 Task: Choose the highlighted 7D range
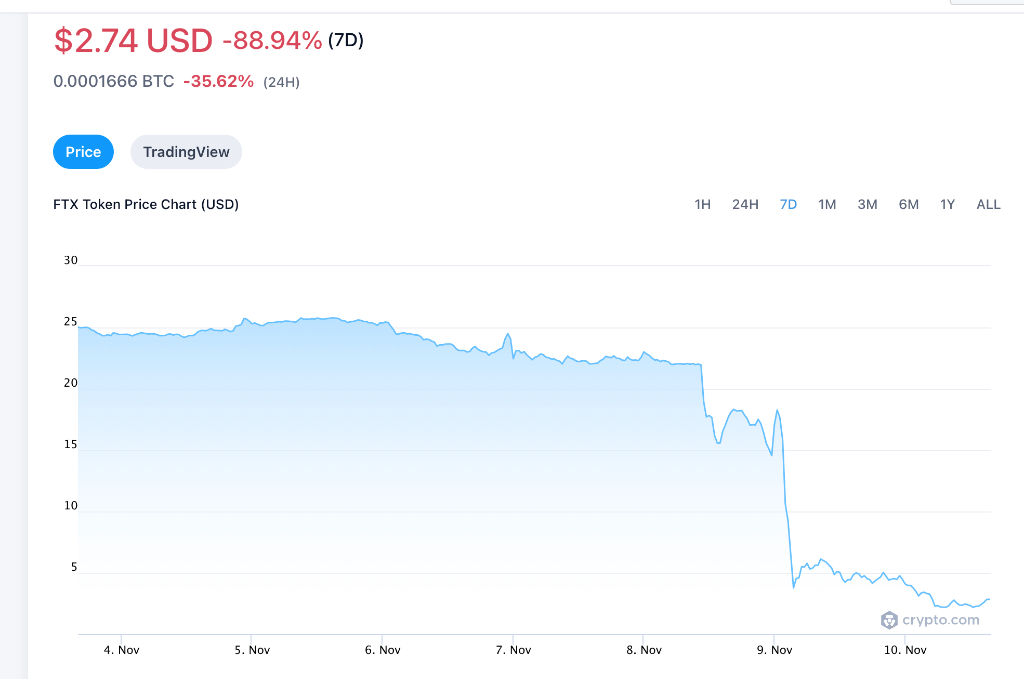click(x=788, y=204)
